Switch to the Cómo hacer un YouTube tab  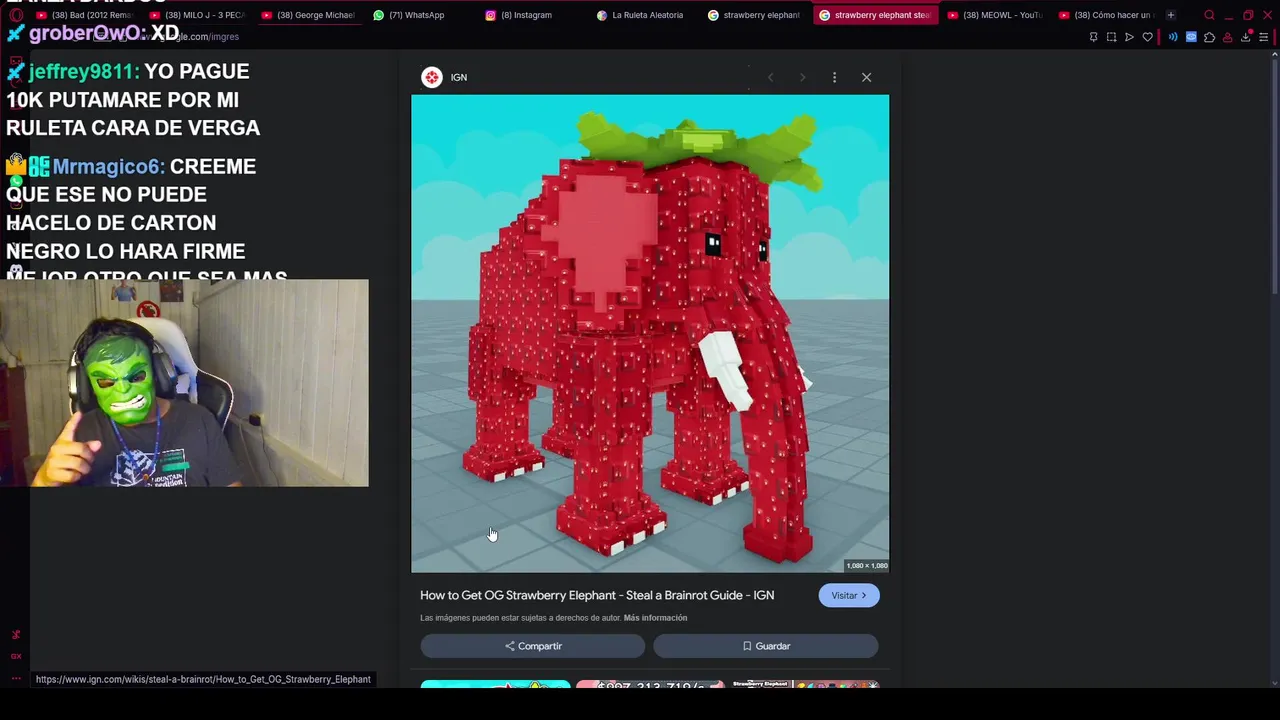point(1106,15)
